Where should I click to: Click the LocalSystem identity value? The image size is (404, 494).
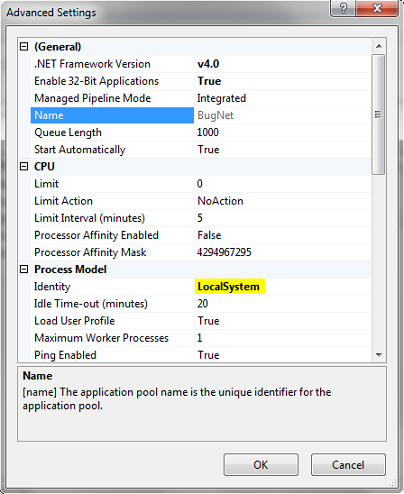pyautogui.click(x=228, y=287)
